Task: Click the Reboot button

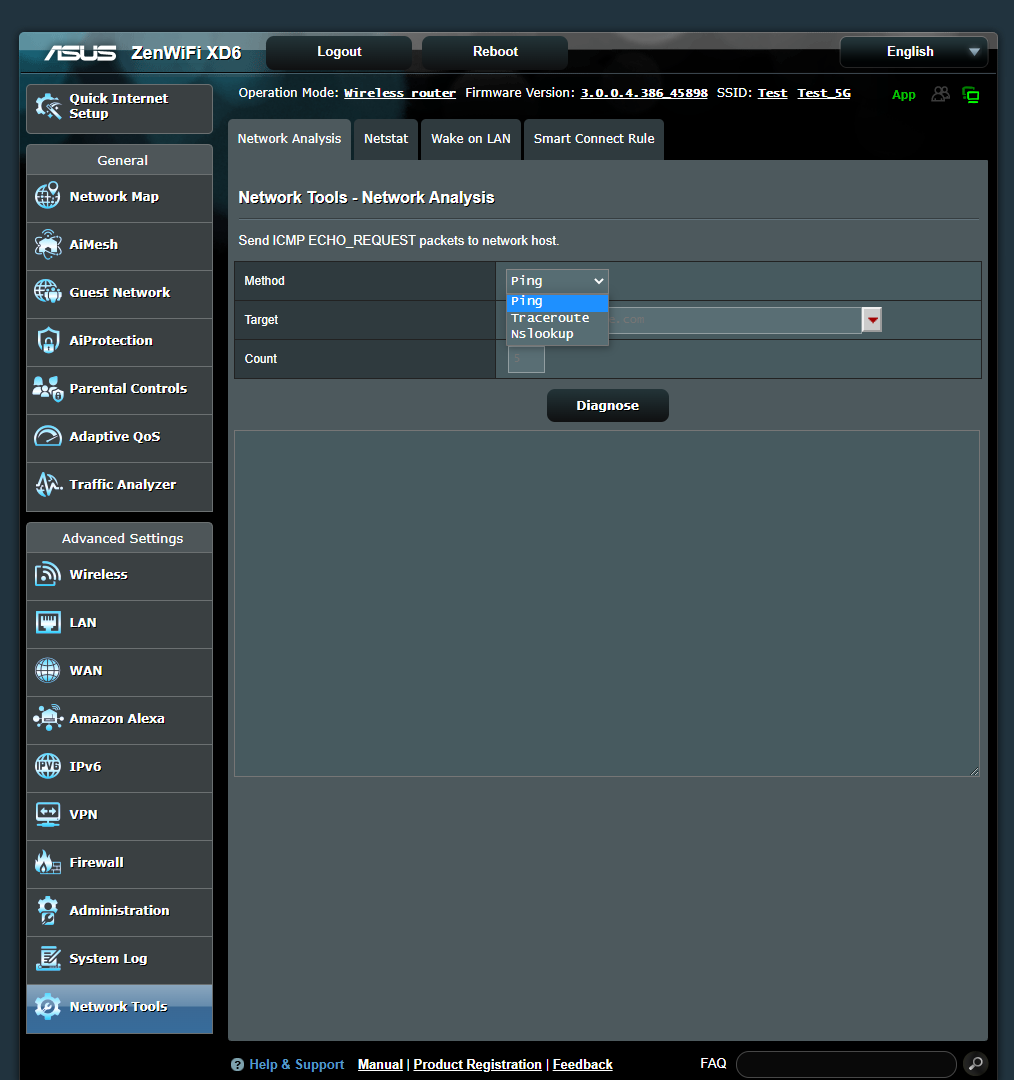Action: pos(495,52)
